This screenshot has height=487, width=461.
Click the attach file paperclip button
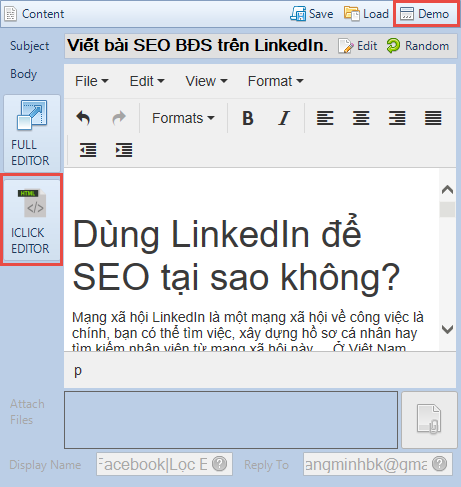click(429, 420)
